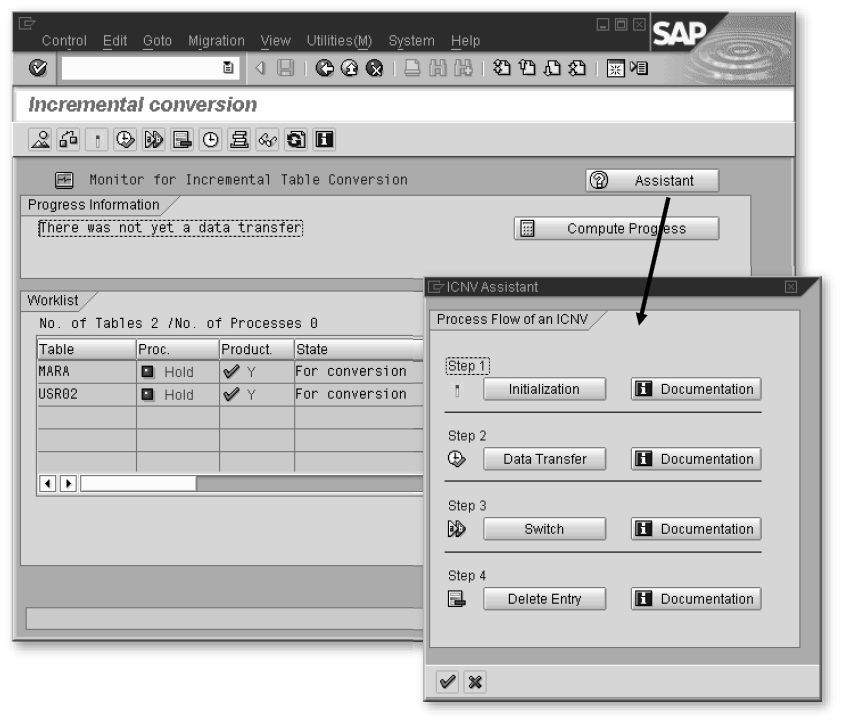Open the command field history dropdown

click(228, 68)
